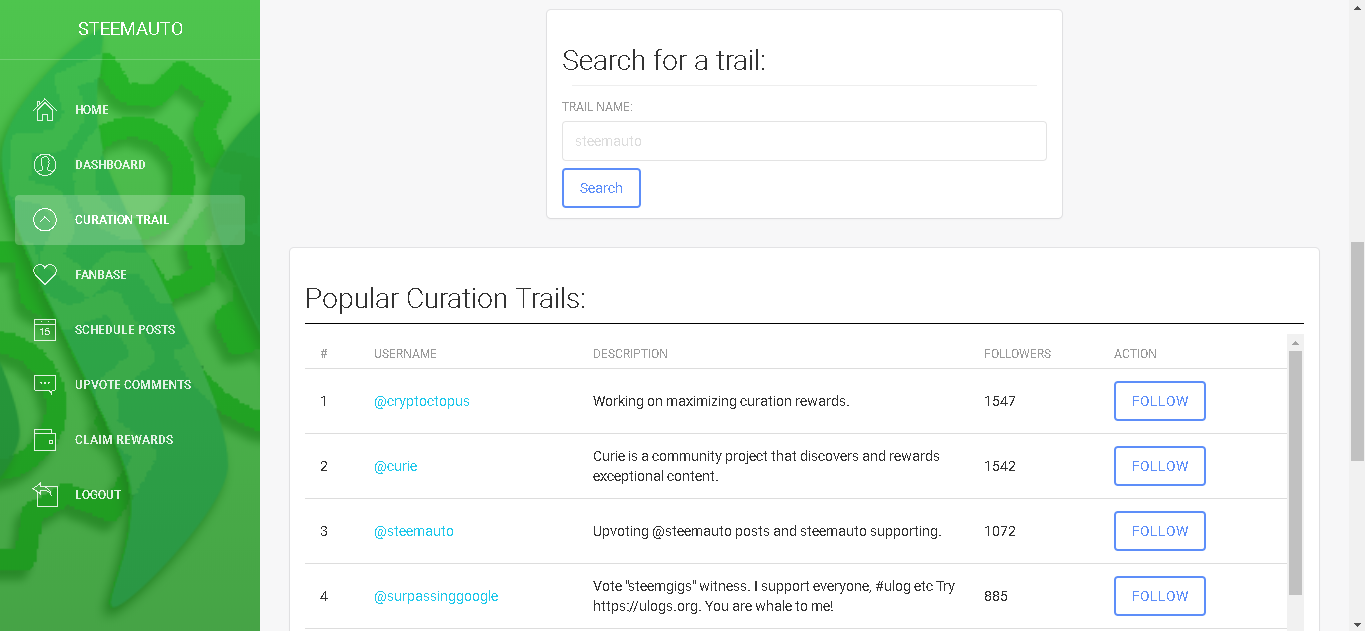Open Dashboard via its user icon
1365x631 pixels.
[x=45, y=165]
